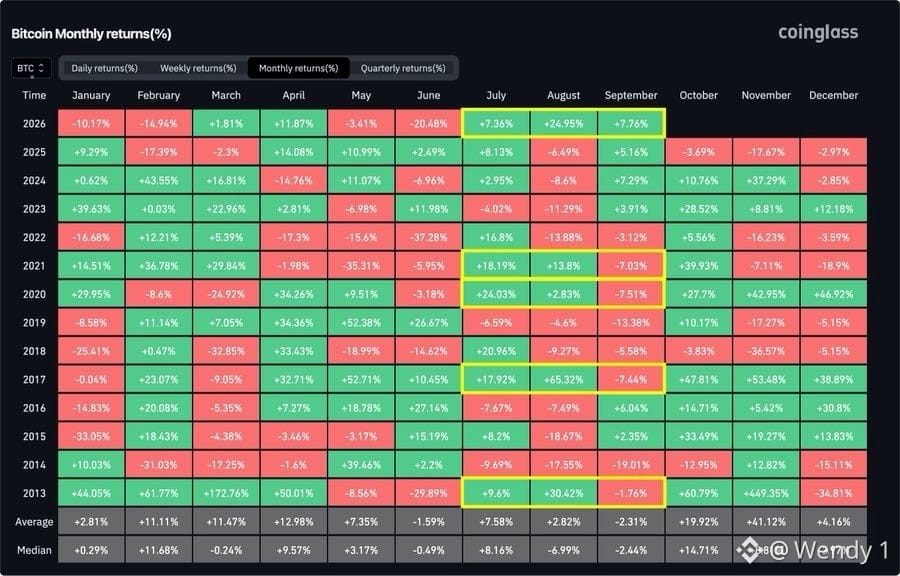Click the 2020 December +46.92% cell

(833, 294)
